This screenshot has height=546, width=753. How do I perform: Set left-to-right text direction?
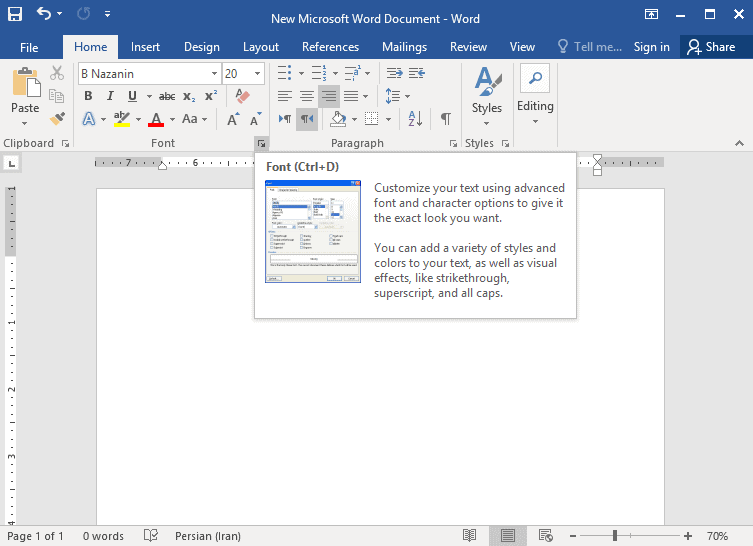click(285, 119)
